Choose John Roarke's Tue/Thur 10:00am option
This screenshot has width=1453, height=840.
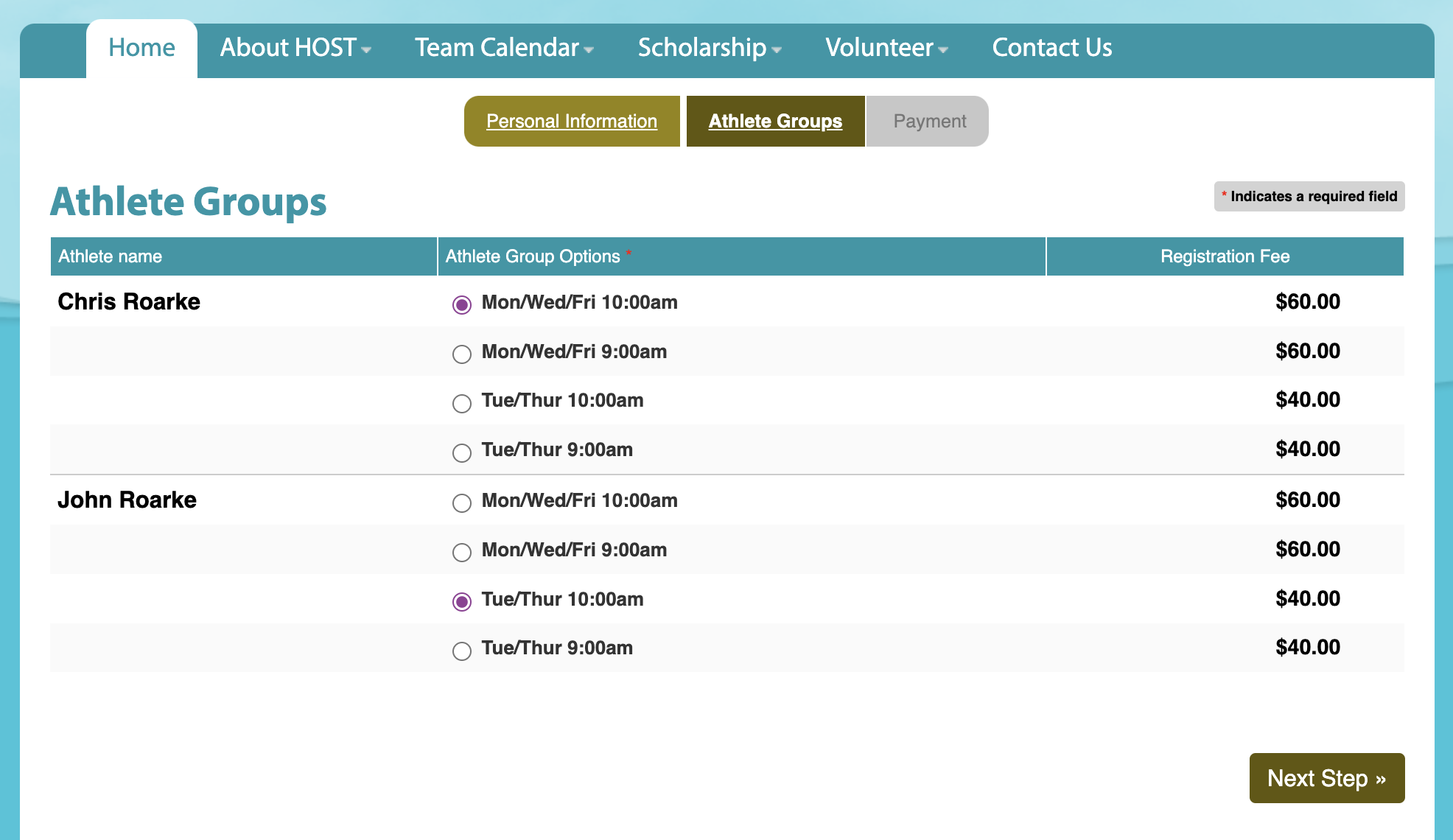[462, 602]
